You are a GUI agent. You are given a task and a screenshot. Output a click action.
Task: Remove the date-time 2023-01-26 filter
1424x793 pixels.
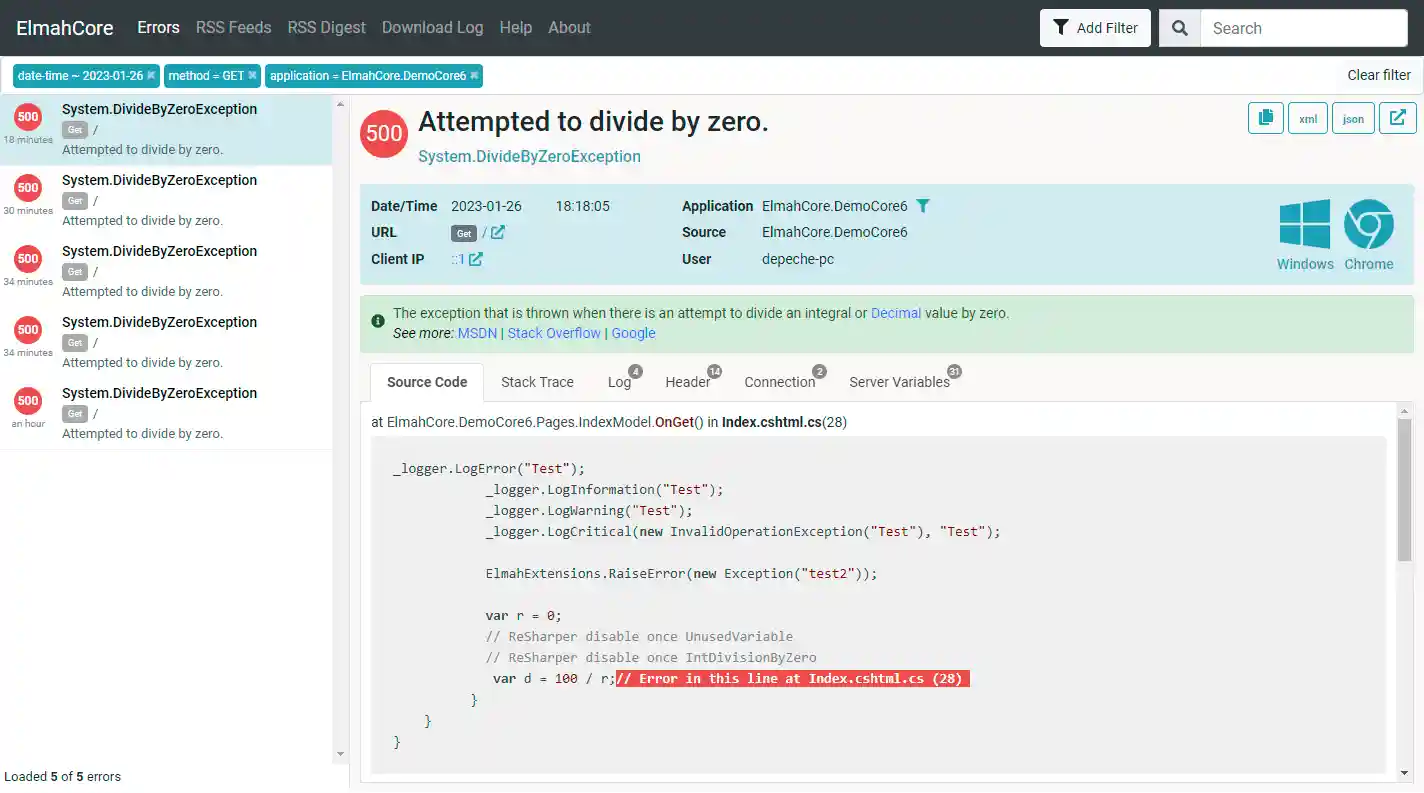point(151,76)
